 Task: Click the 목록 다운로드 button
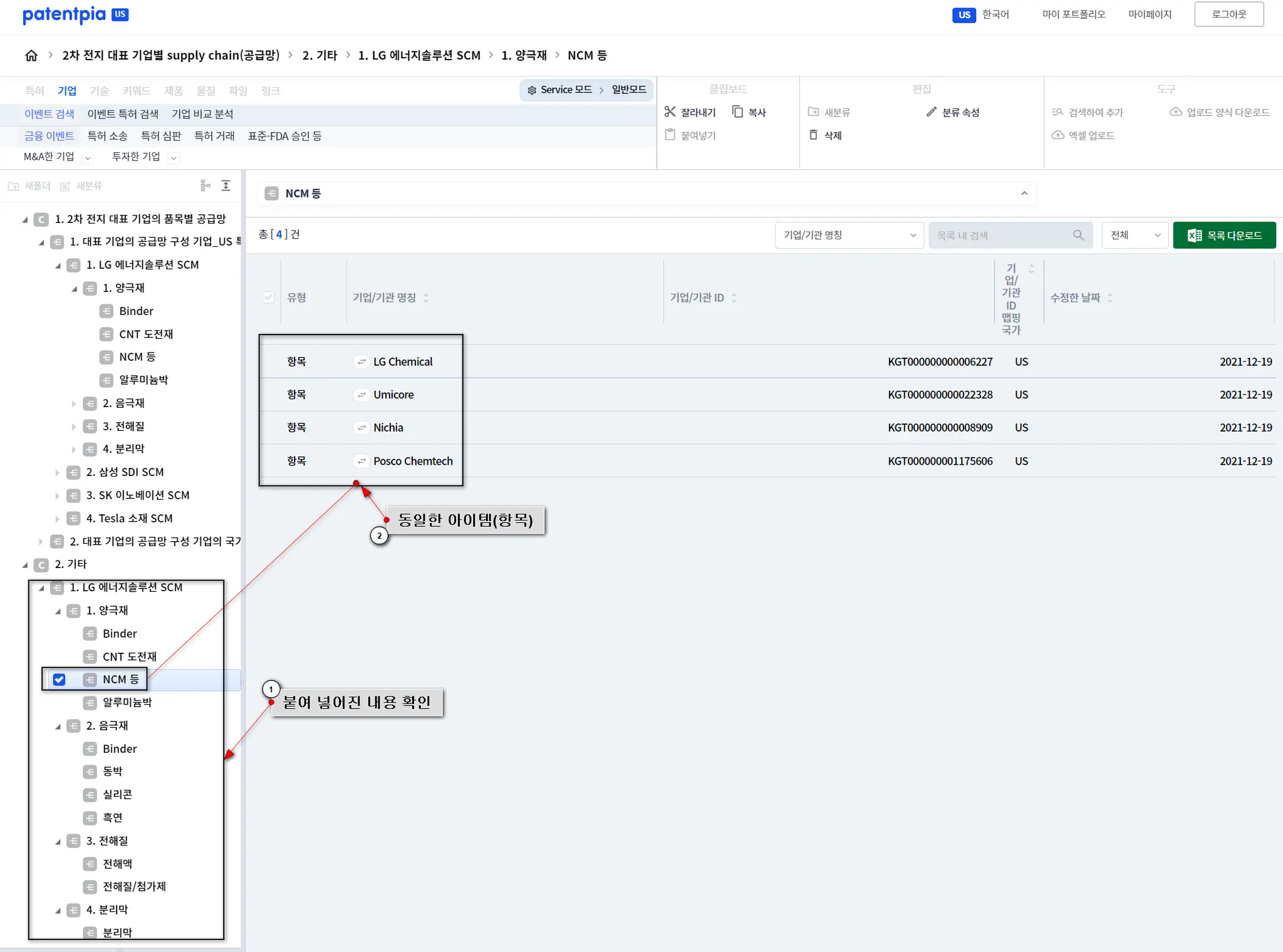pos(1224,235)
